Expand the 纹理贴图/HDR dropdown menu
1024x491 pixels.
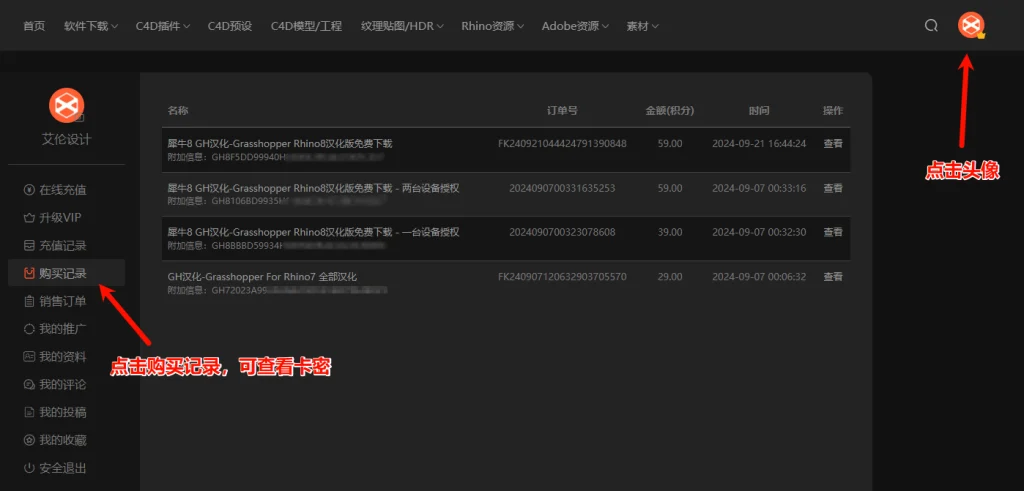tap(402, 26)
